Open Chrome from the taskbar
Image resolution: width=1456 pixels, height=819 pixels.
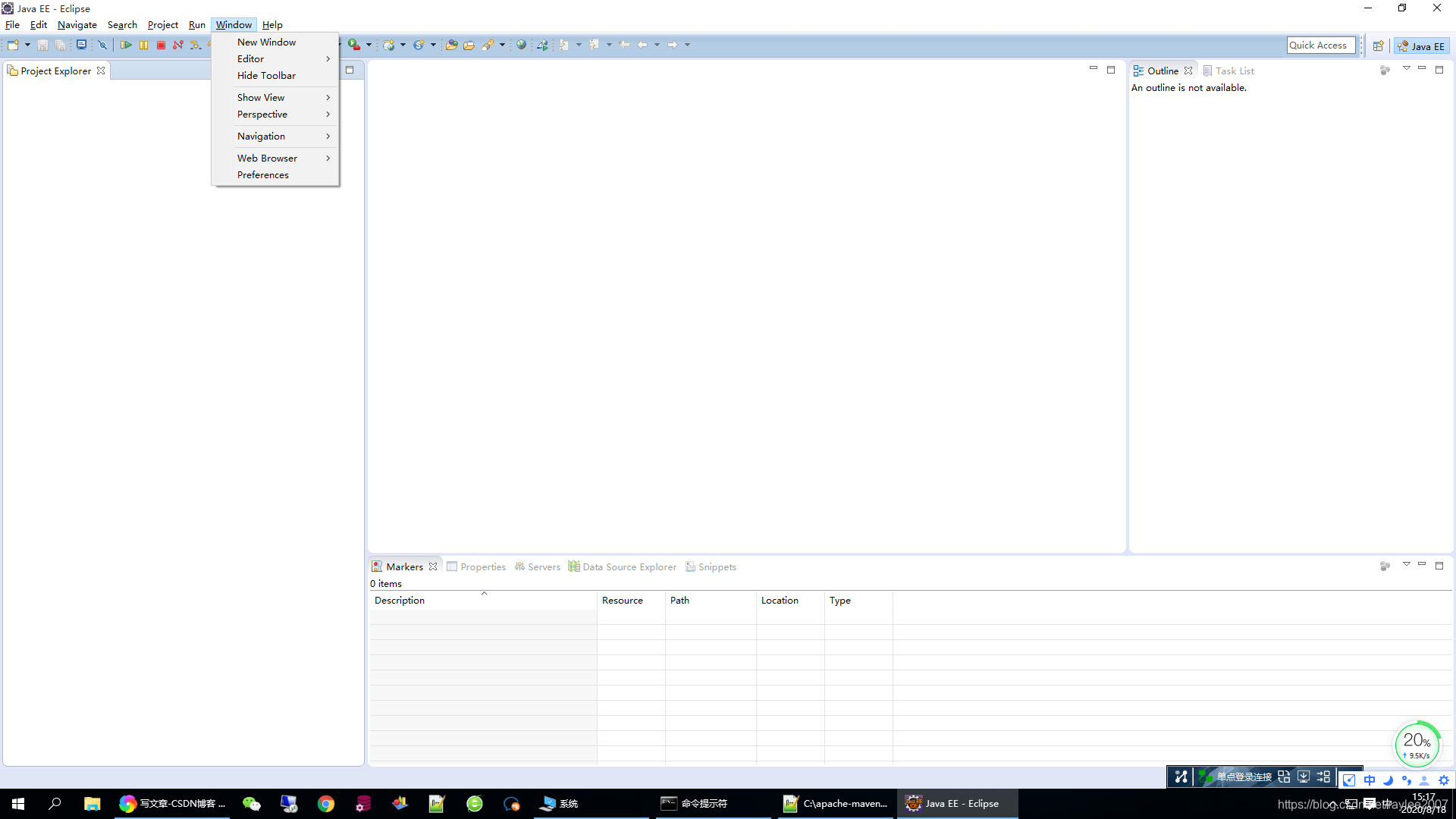326,804
